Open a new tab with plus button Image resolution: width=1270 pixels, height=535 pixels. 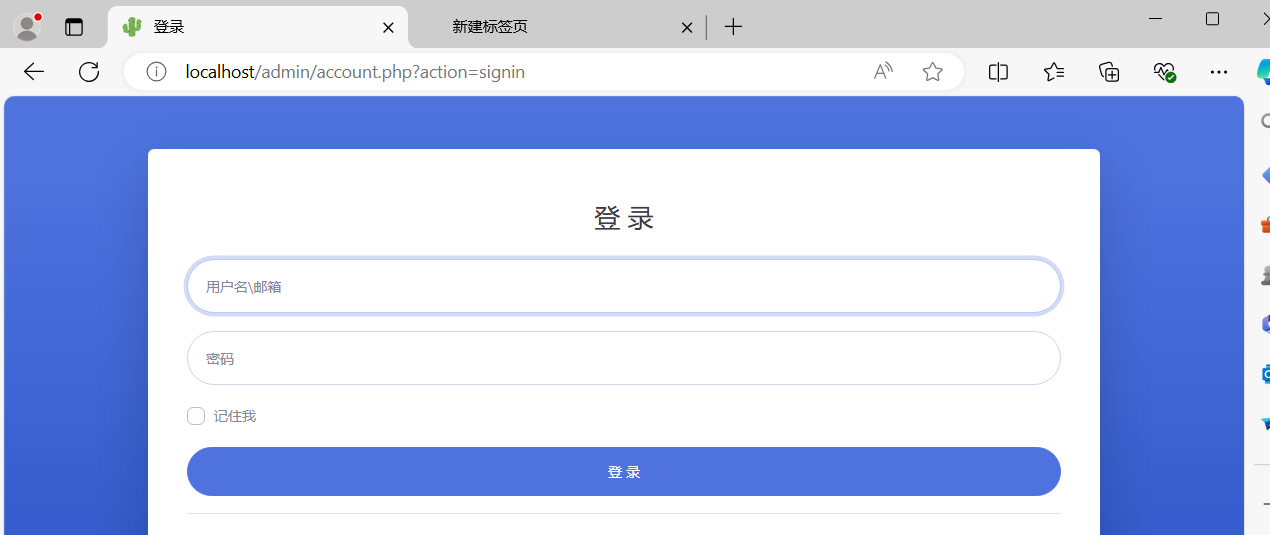733,27
